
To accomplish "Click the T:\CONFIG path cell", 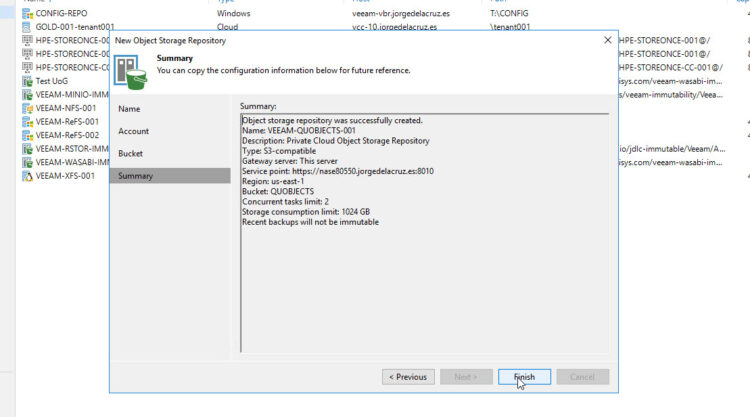I will [x=509, y=13].
